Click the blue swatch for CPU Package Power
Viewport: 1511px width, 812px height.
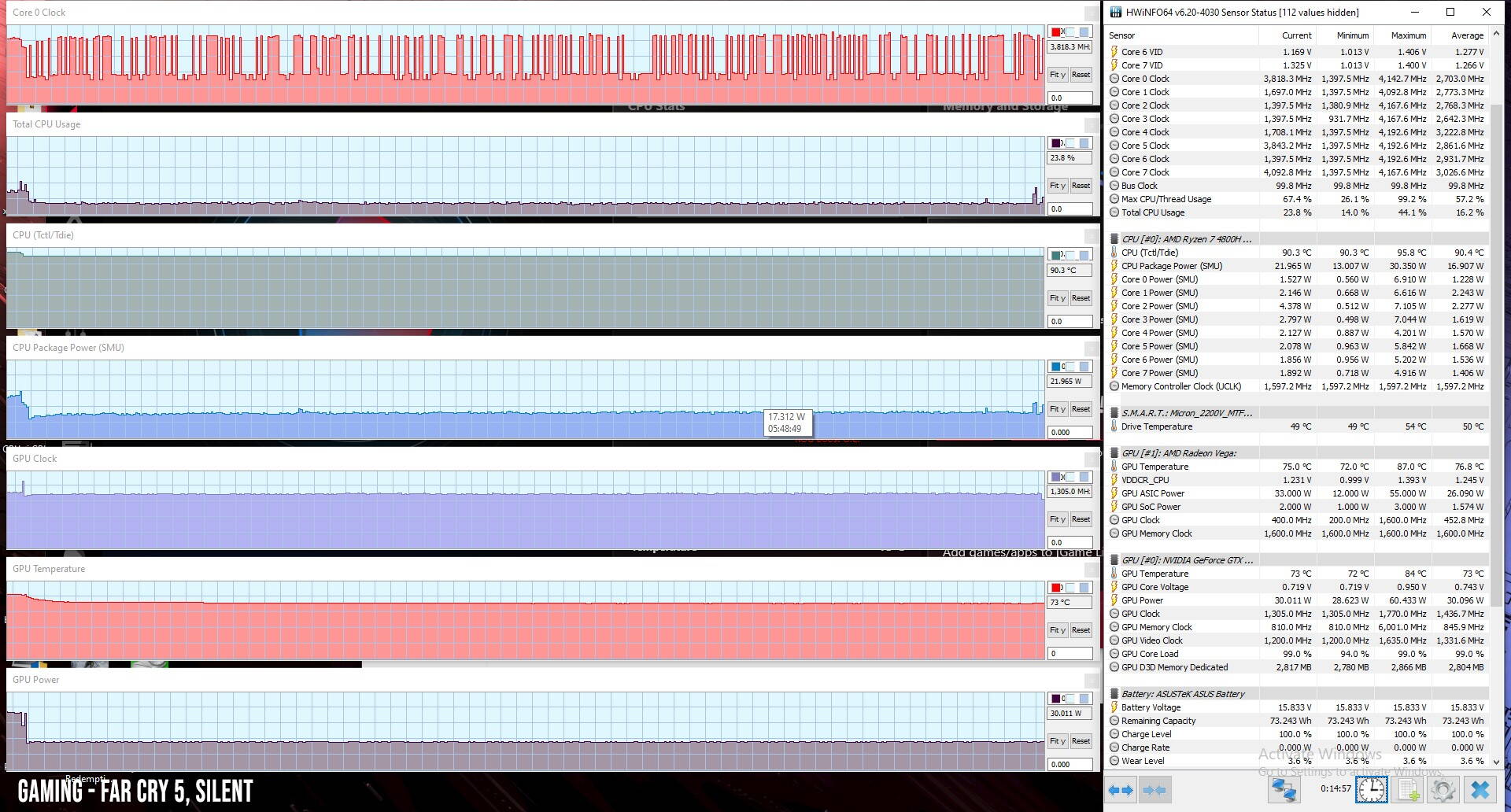tap(1056, 367)
